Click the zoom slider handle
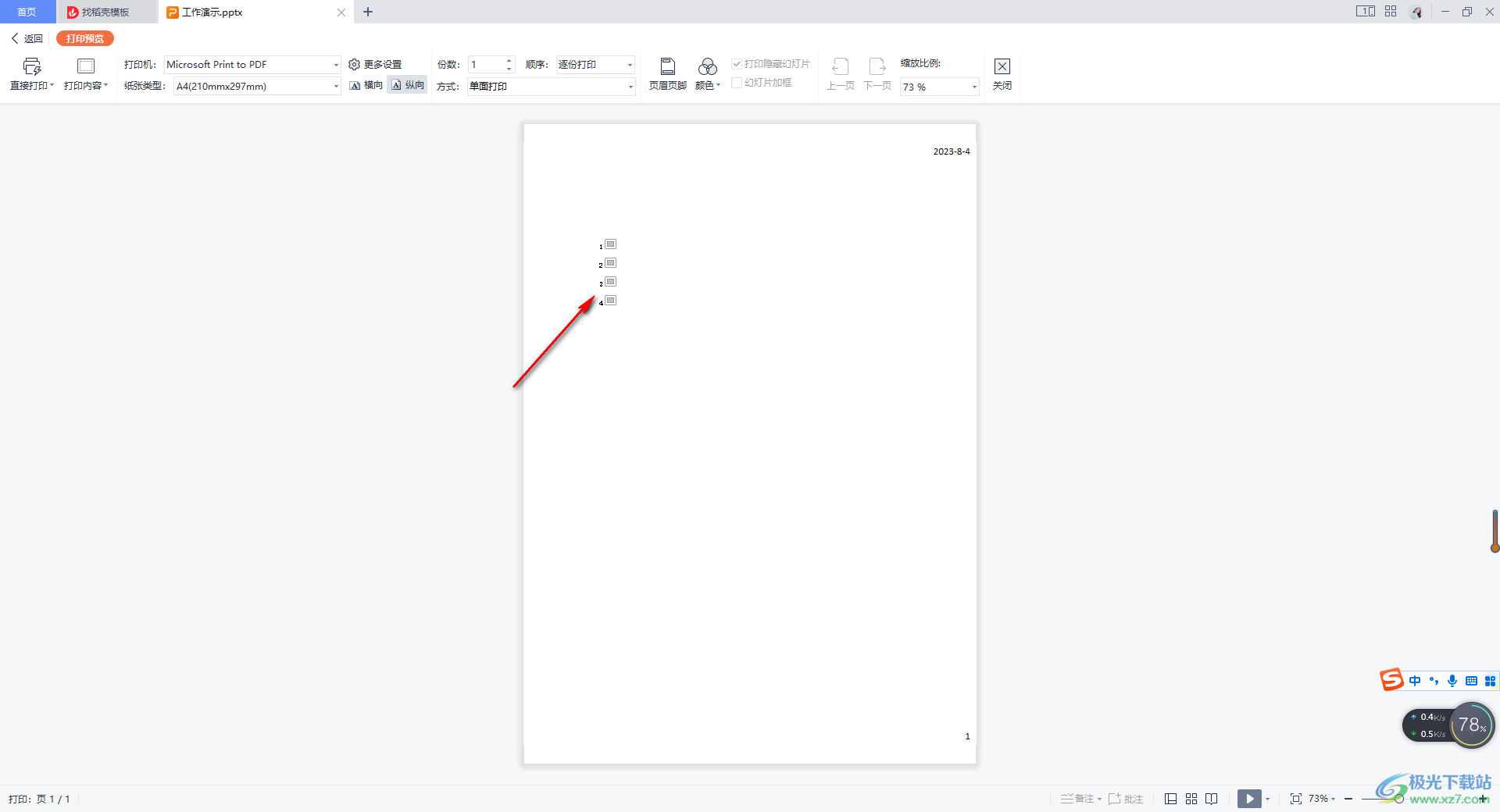The image size is (1500, 812). pyautogui.click(x=1399, y=799)
